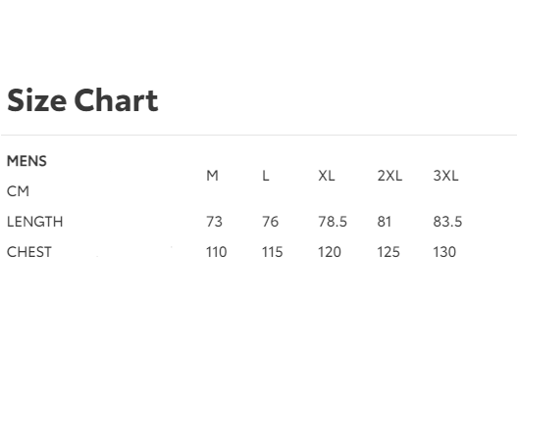Select the M size column header
Screen dimensions: 556x447
tap(212, 176)
